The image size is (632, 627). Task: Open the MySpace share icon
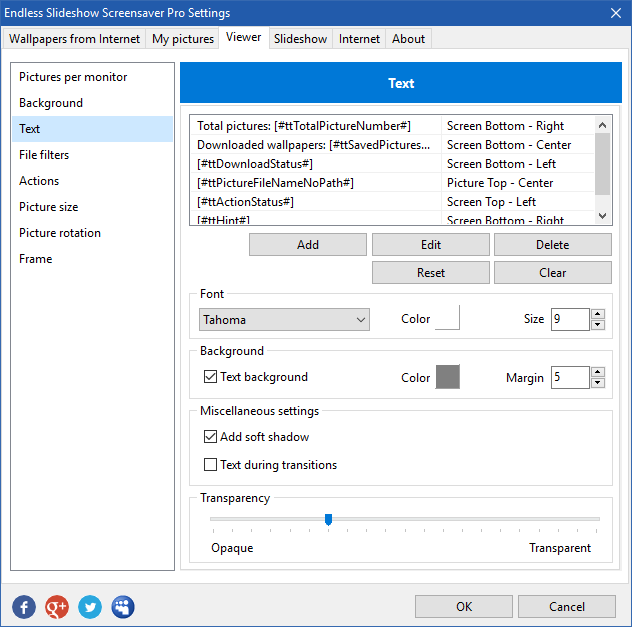pyautogui.click(x=123, y=607)
